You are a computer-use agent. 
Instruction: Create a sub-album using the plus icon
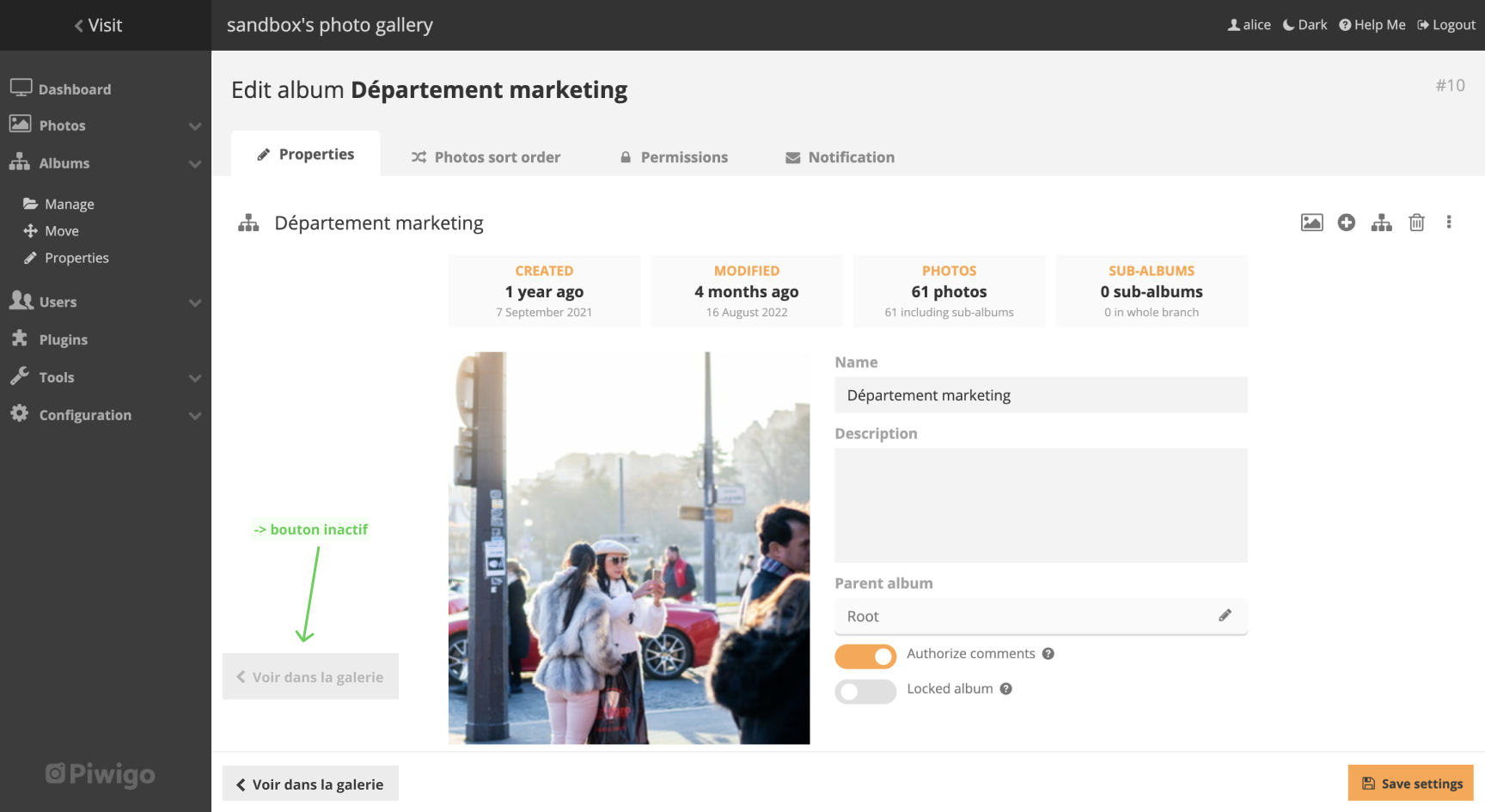pos(1346,222)
